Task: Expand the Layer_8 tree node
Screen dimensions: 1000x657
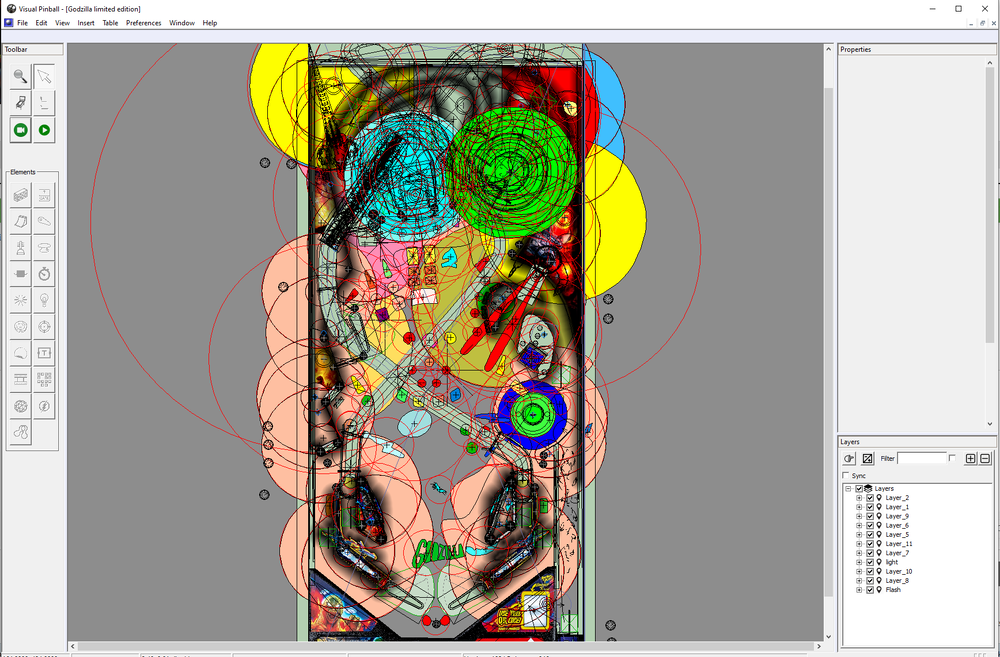Action: coord(859,580)
